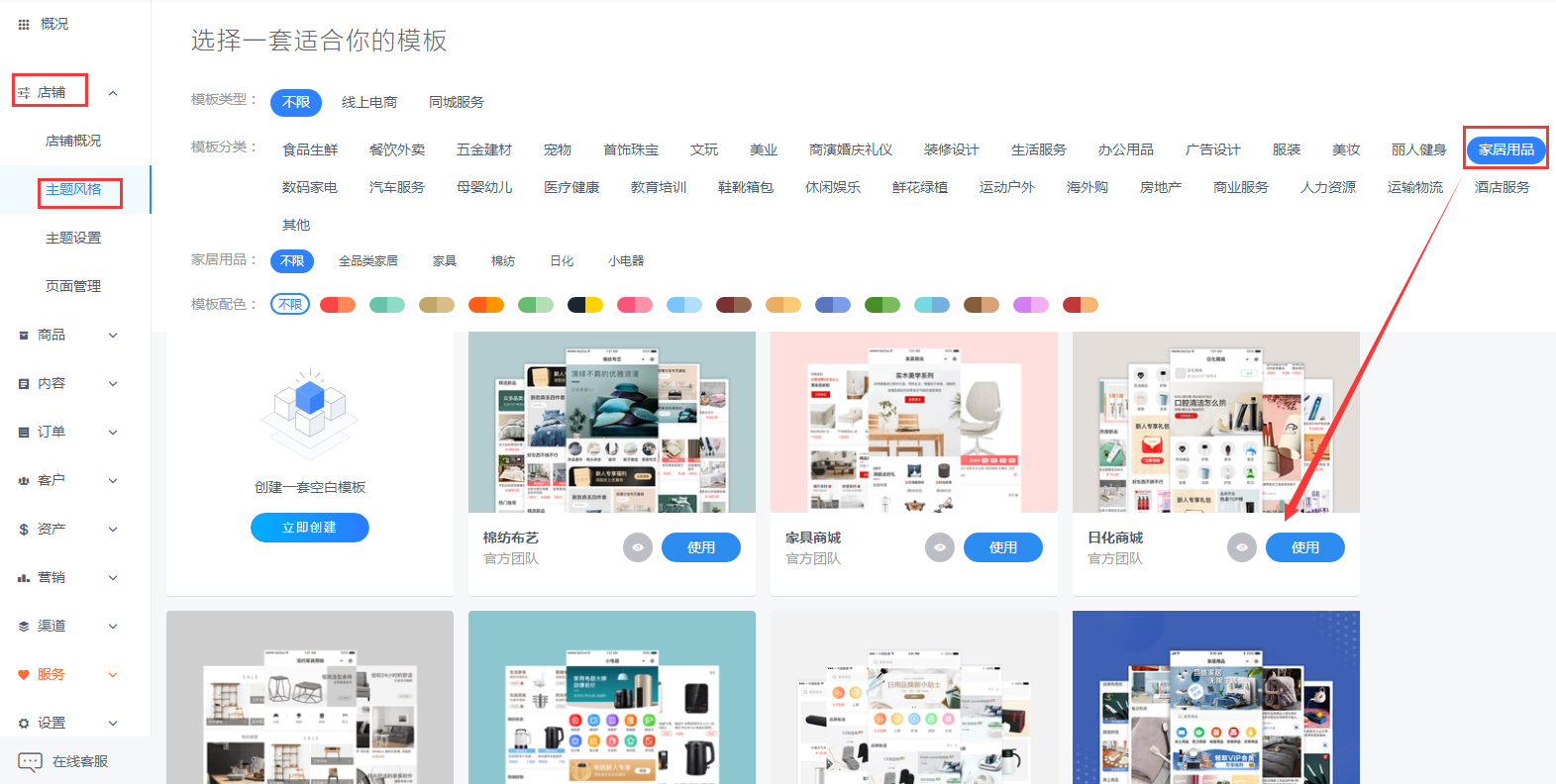The image size is (1556, 784).
Task: Open 页面管理 in the sidebar
Action: pyautogui.click(x=73, y=287)
